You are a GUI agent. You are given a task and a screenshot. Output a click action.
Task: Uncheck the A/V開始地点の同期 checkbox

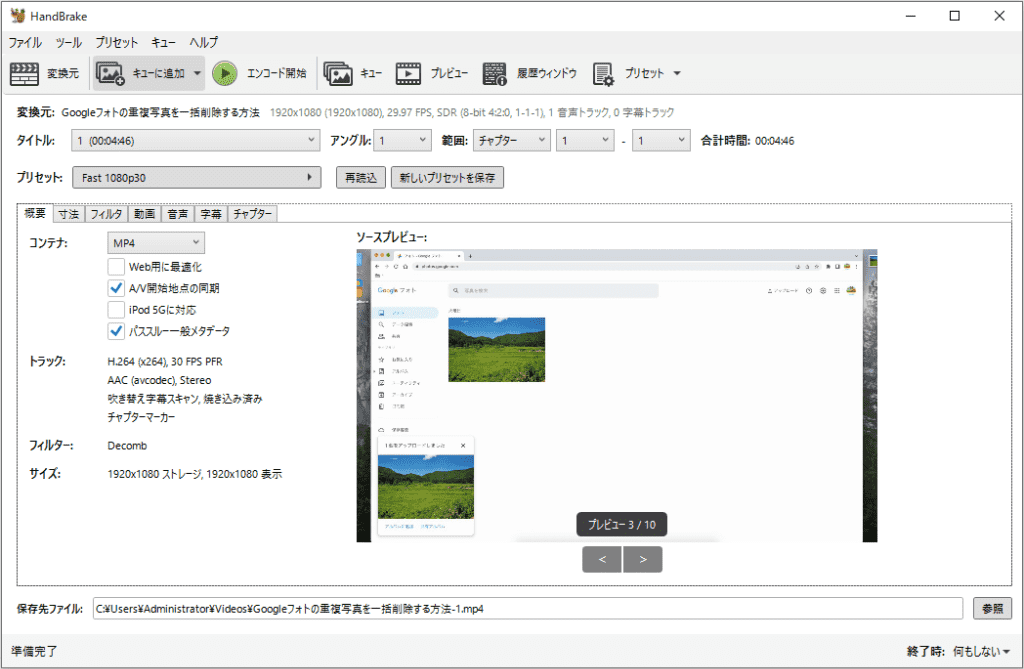[117, 288]
